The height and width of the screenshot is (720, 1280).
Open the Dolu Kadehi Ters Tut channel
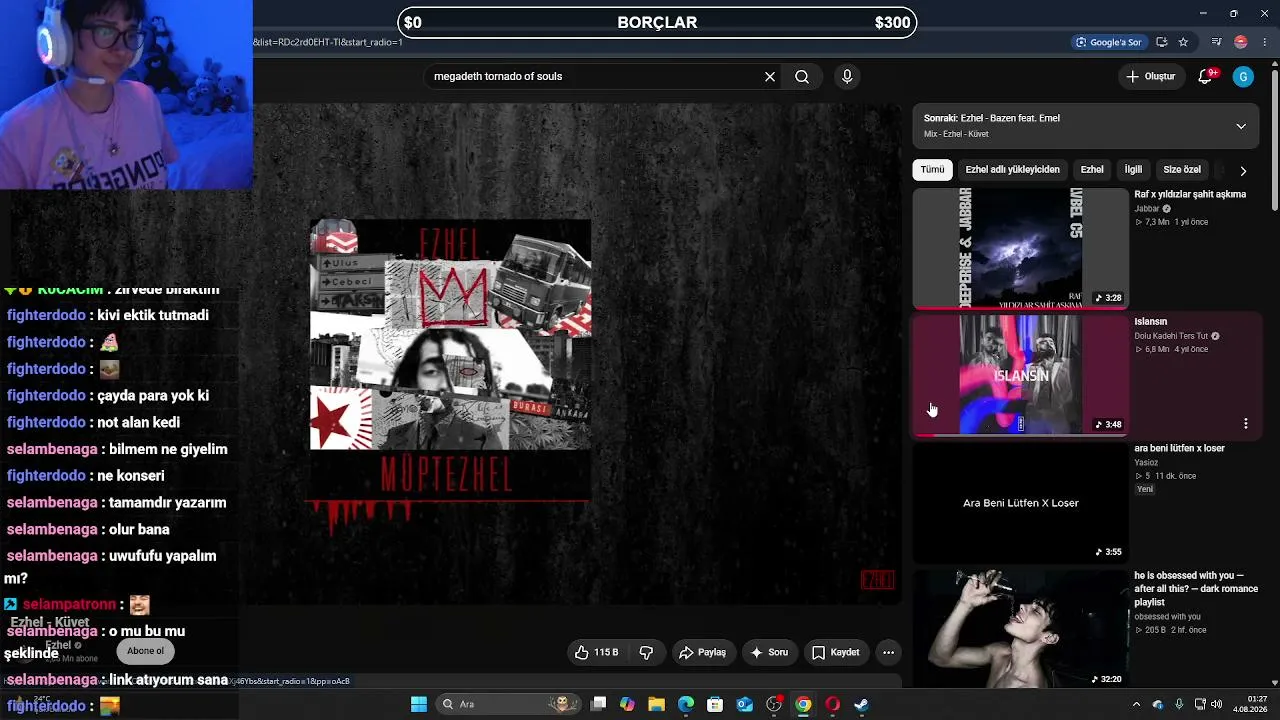pos(1171,336)
